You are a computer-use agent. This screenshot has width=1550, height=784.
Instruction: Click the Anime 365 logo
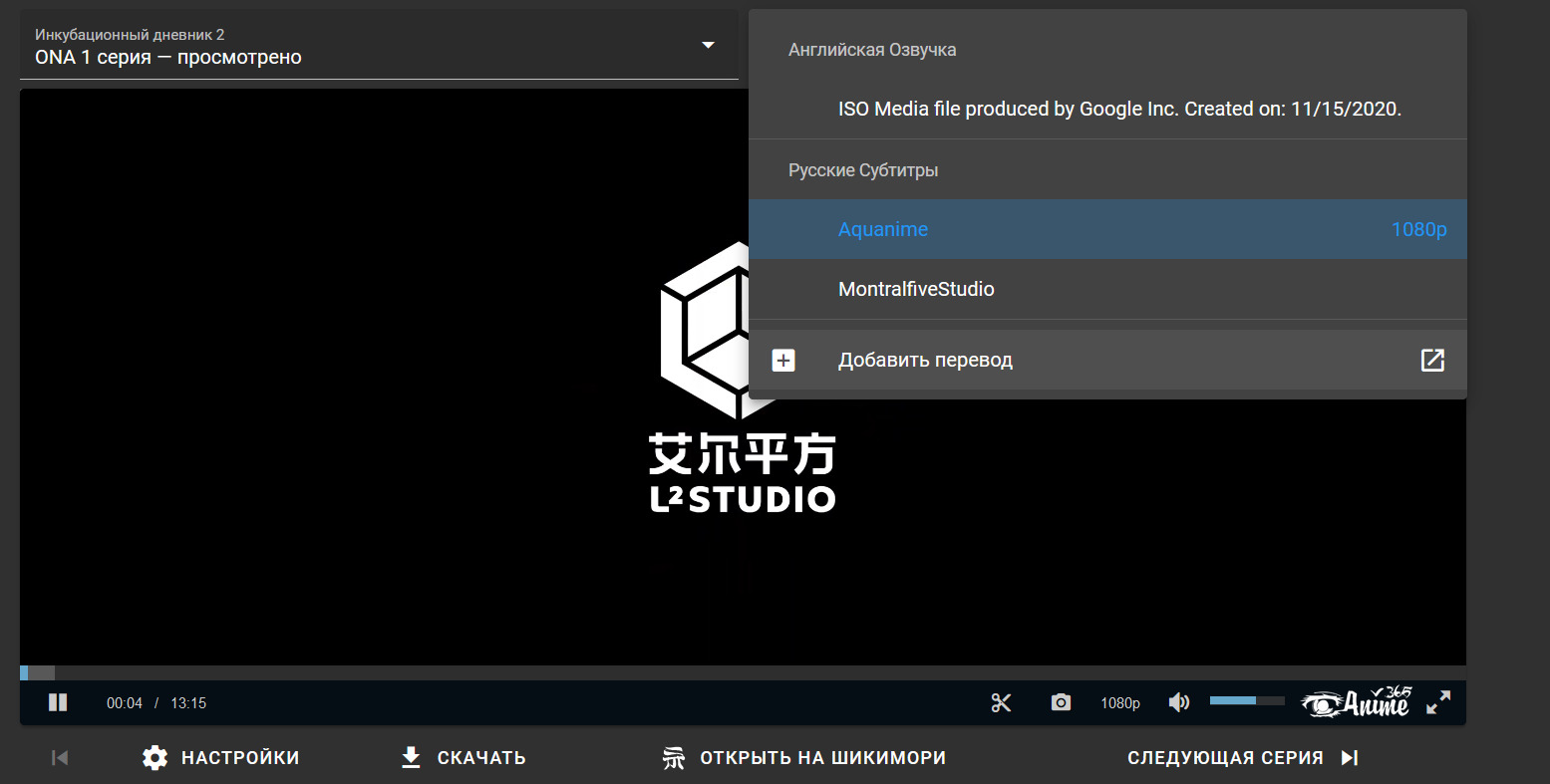point(1356,702)
